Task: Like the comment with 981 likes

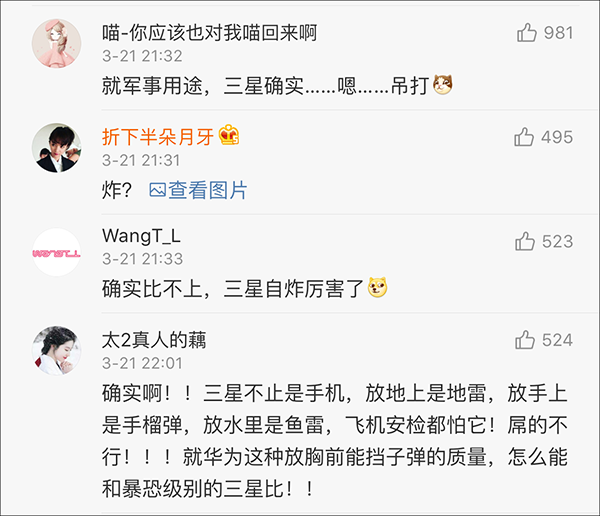Action: point(527,33)
